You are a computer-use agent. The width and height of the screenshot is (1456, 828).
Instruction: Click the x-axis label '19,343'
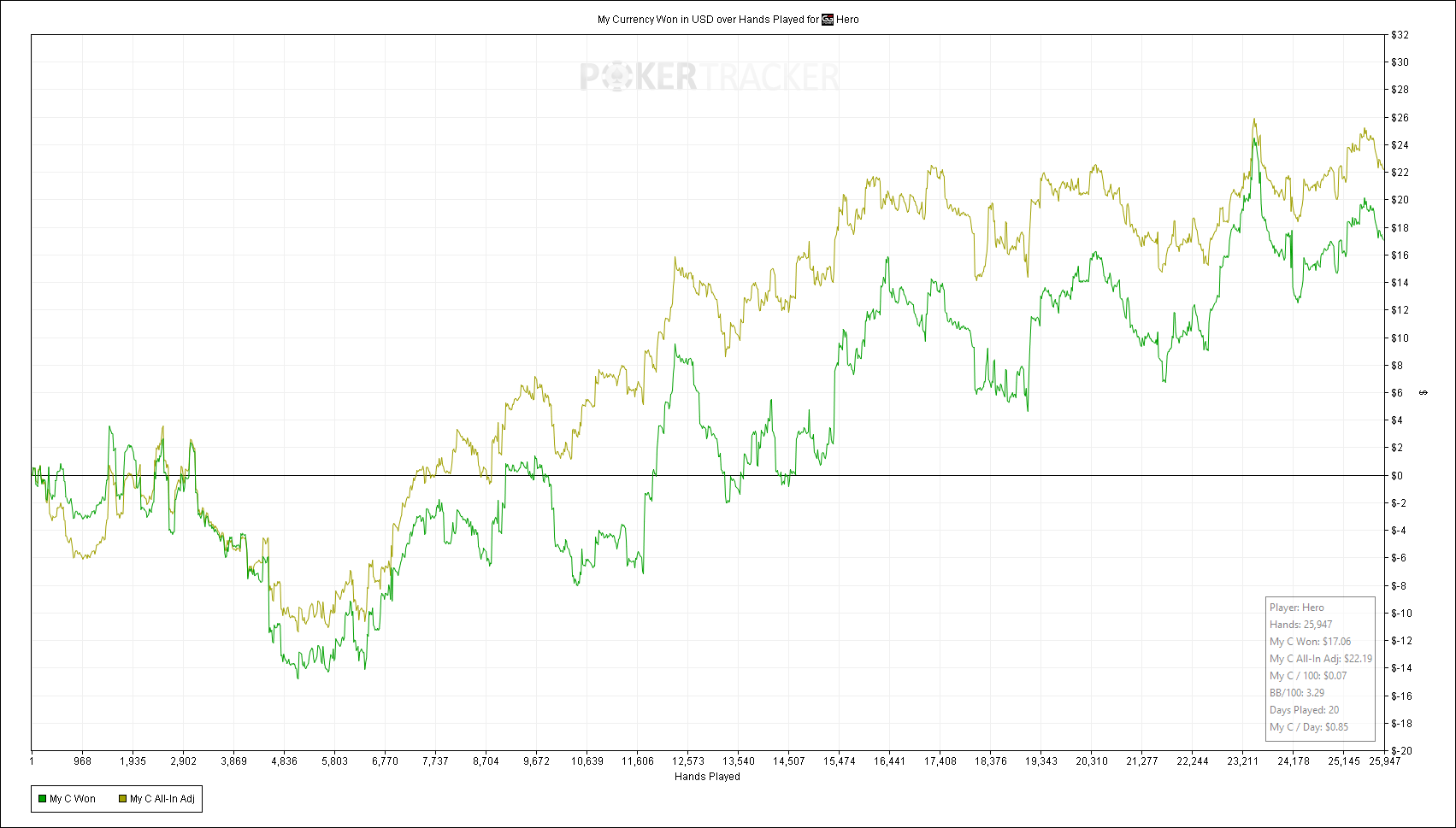pos(1040,761)
